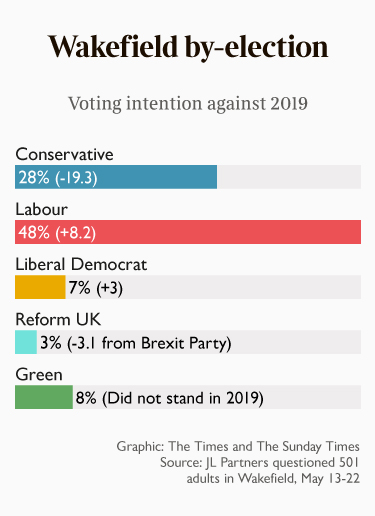Click the Graphic credit line
This screenshot has height=516, width=375.
point(238,446)
